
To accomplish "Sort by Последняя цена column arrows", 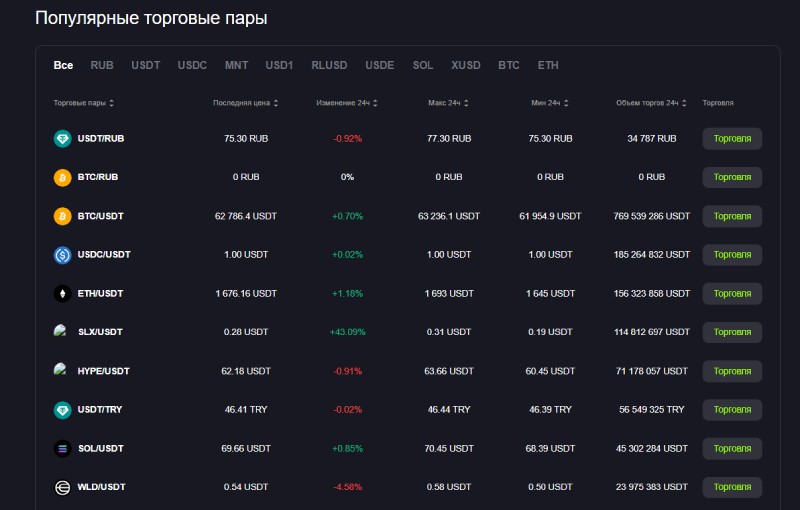I will click(276, 103).
